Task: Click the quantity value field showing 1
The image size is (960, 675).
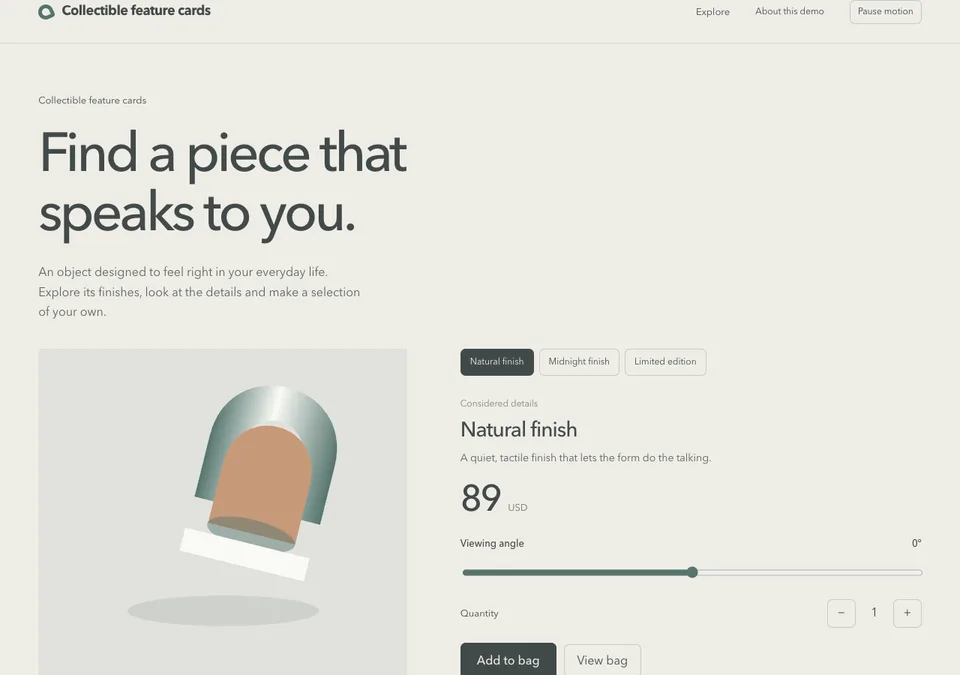Action: 874,613
